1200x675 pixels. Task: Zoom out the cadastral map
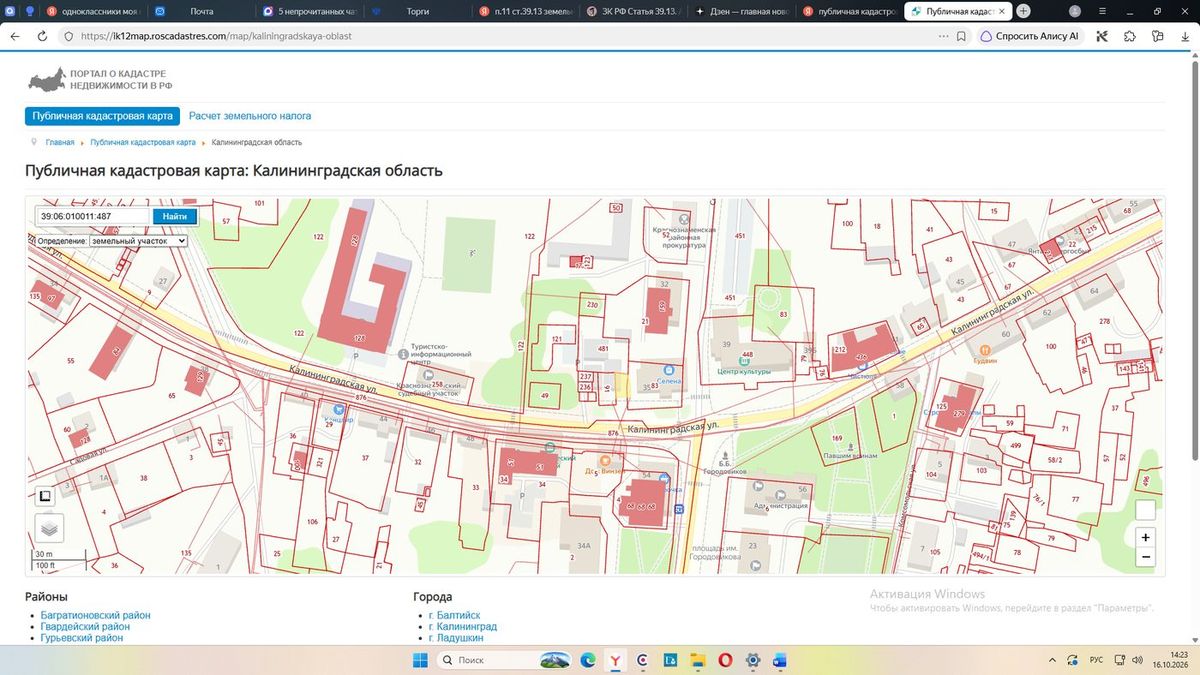1146,557
